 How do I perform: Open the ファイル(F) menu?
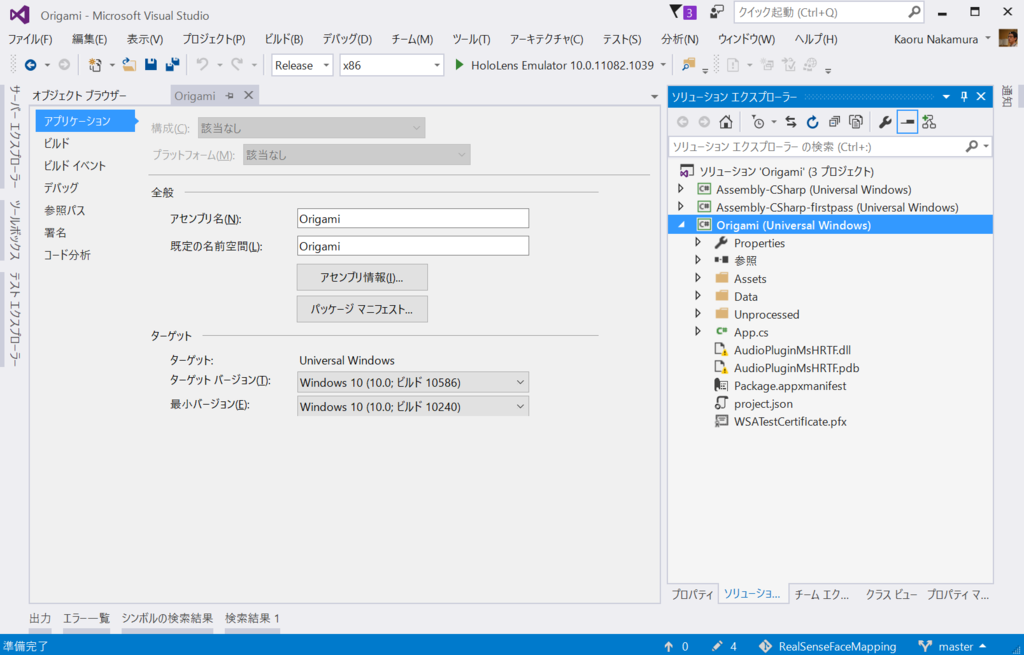(x=30, y=39)
